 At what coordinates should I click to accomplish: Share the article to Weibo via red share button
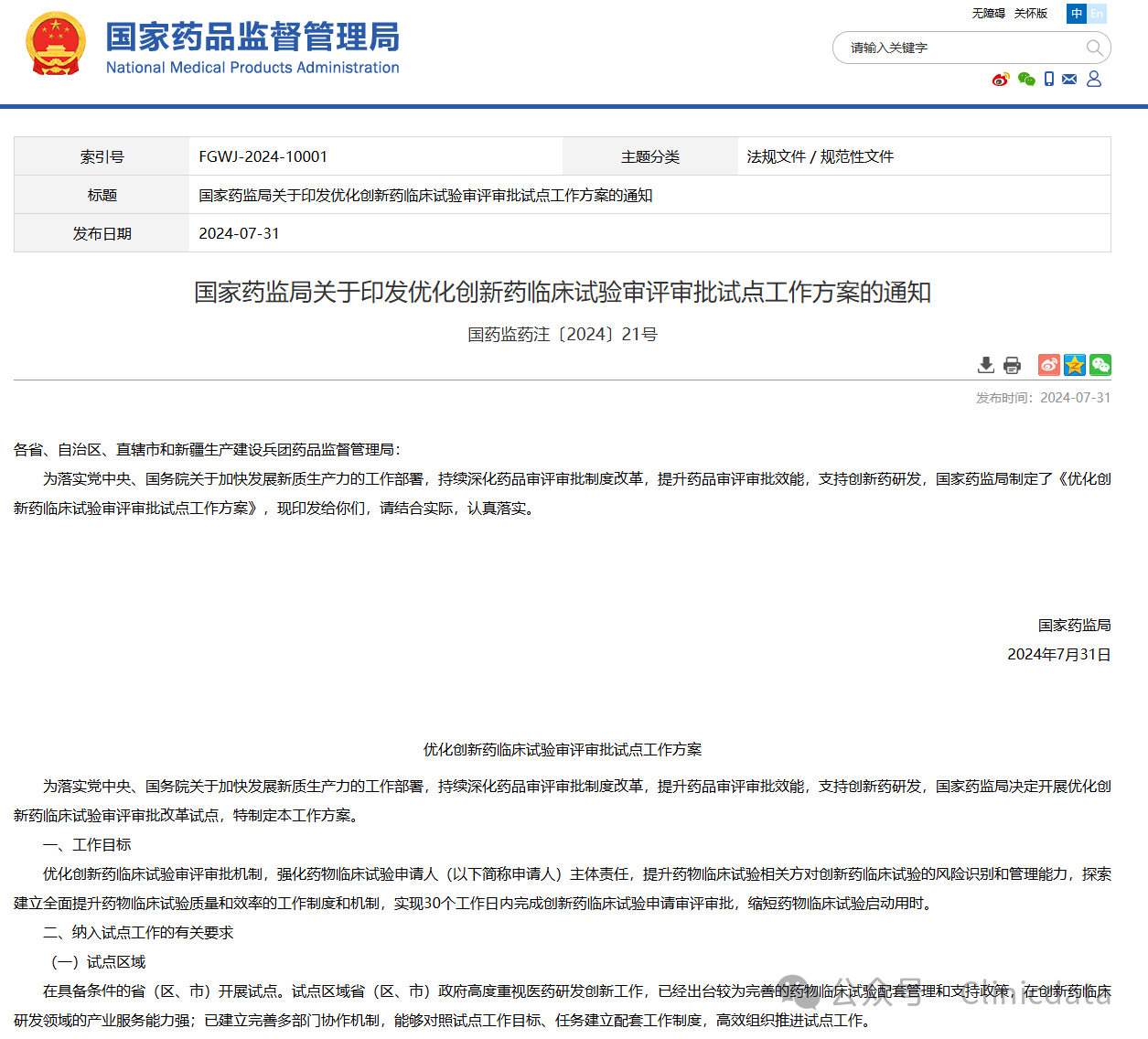[1049, 365]
